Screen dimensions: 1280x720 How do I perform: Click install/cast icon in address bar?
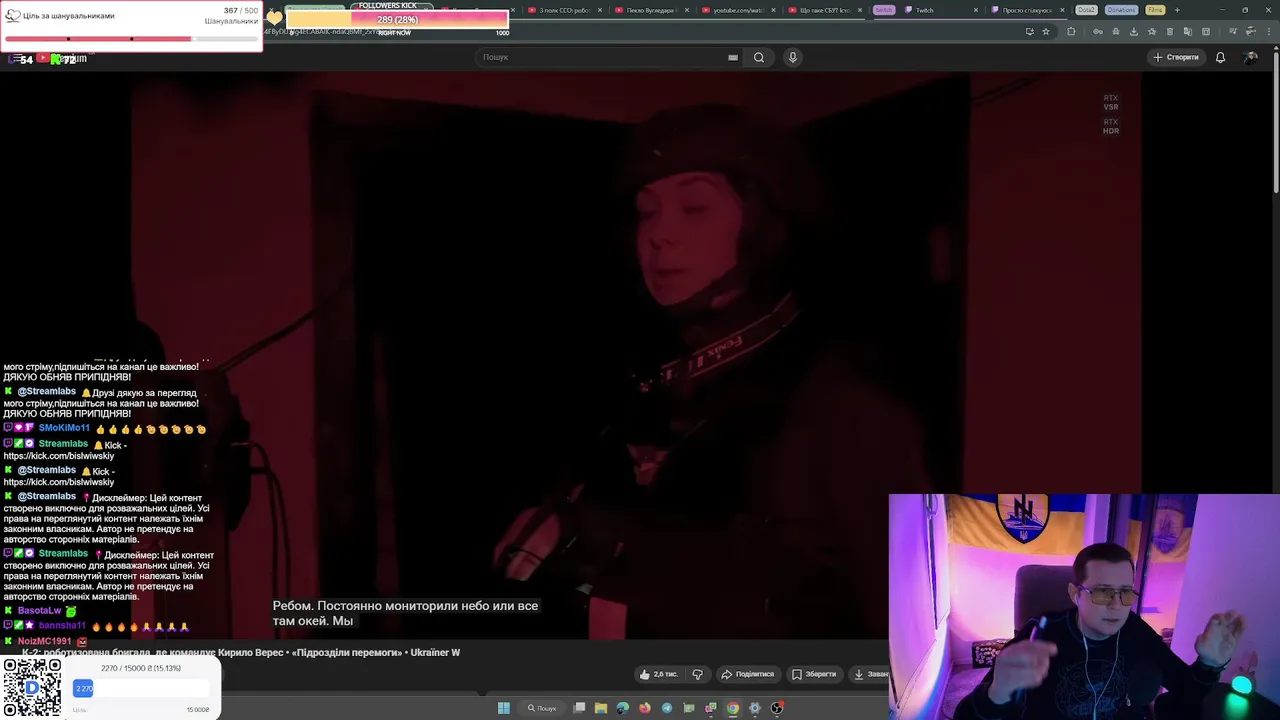[x=1029, y=31]
